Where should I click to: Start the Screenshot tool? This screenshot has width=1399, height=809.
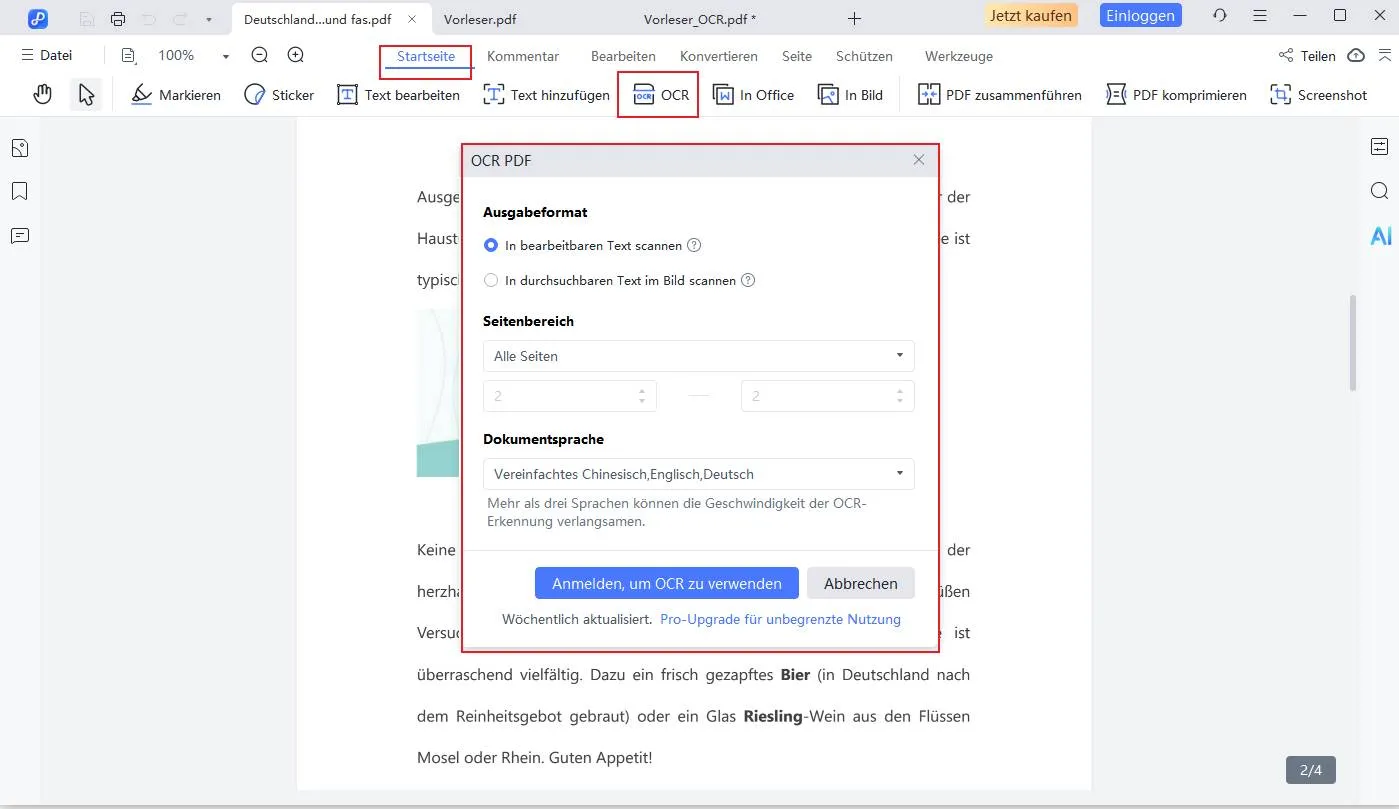[x=1318, y=95]
